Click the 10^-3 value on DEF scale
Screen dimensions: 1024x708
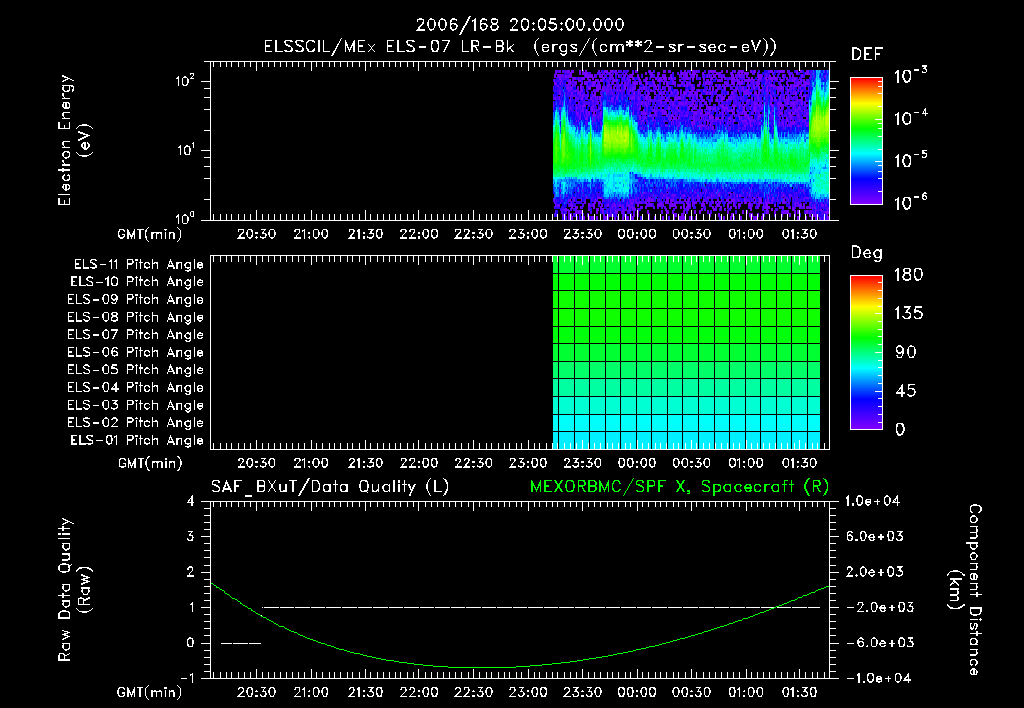pos(910,76)
